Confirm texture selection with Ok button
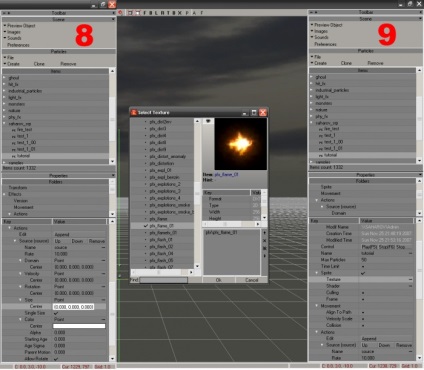The width and height of the screenshot is (424, 370). click(219, 280)
